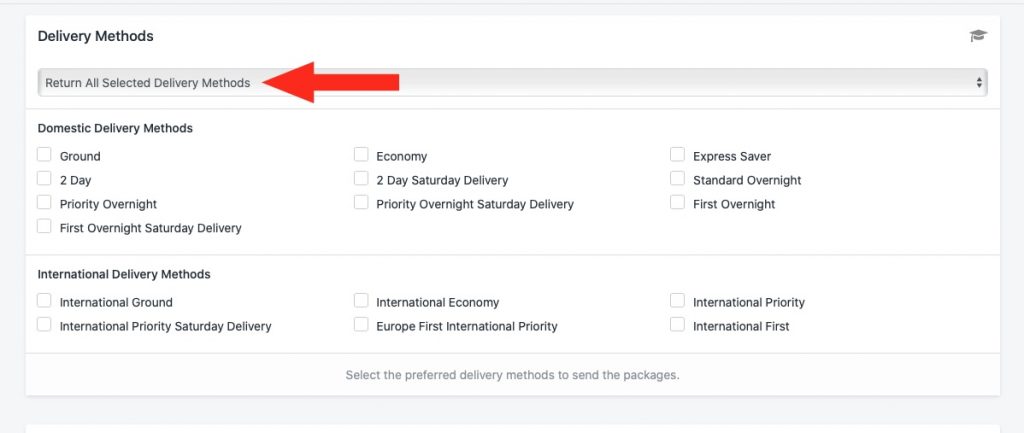The width and height of the screenshot is (1024, 433).
Task: Click the dropdown stepper arrows at right
Action: point(979,83)
